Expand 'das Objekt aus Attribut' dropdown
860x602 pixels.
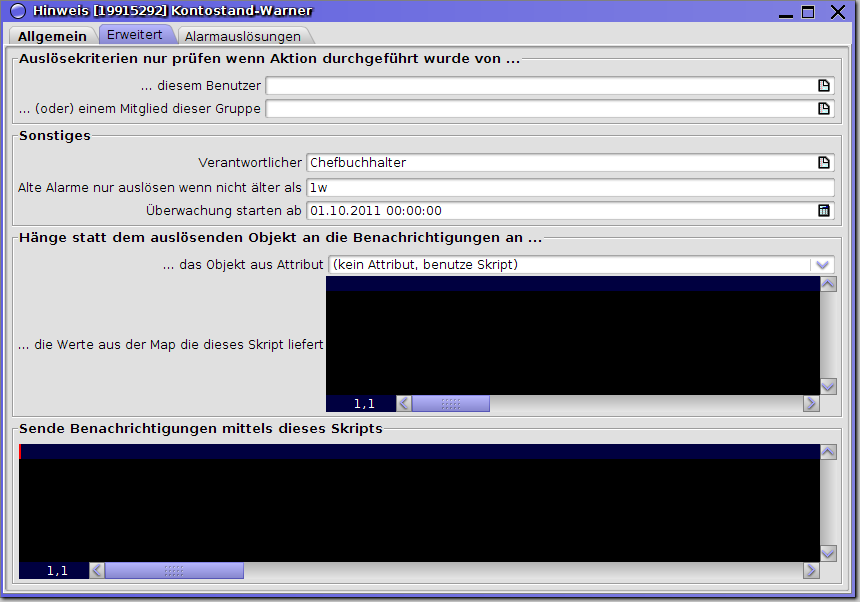[x=822, y=265]
